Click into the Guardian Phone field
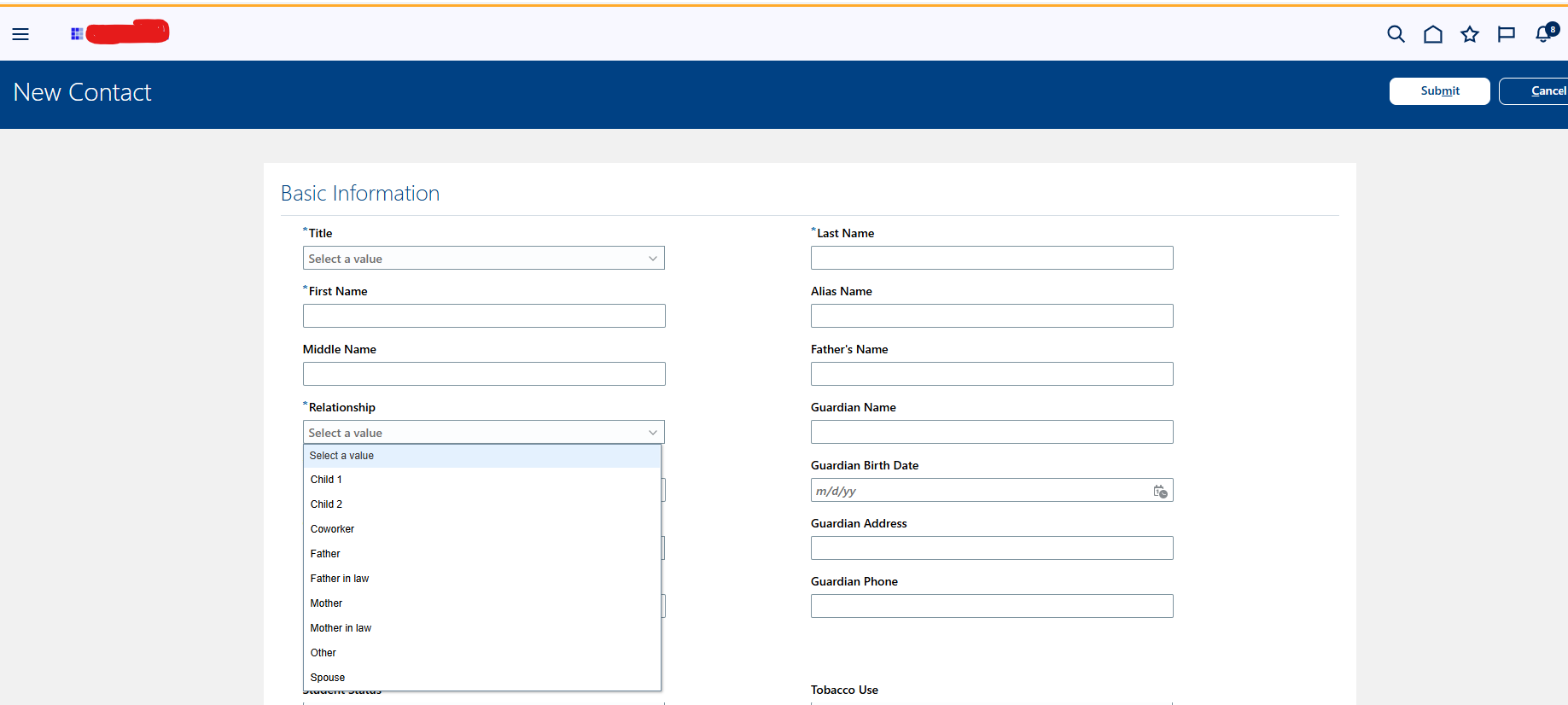 click(992, 606)
